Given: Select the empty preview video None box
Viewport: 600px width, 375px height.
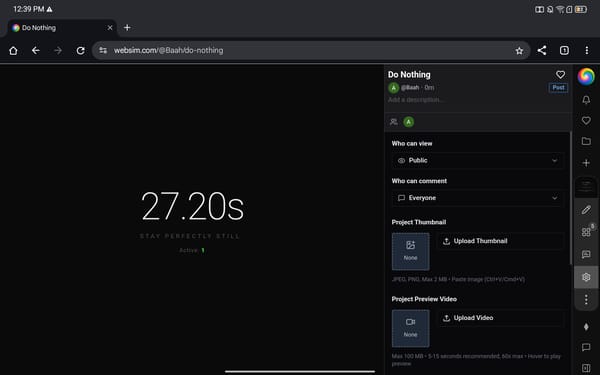Looking at the screenshot, I should coord(410,328).
